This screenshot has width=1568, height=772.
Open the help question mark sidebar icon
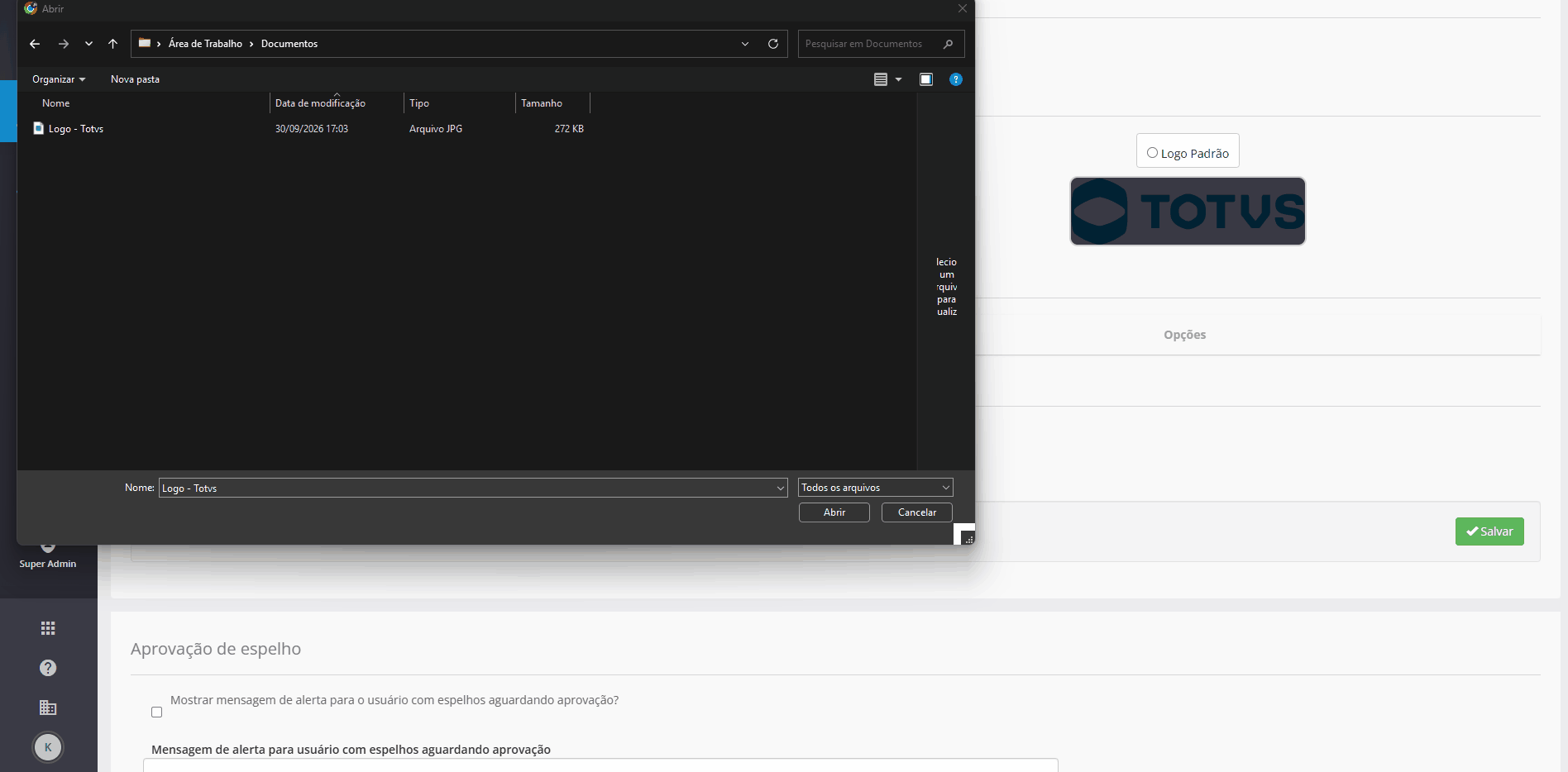click(x=48, y=668)
